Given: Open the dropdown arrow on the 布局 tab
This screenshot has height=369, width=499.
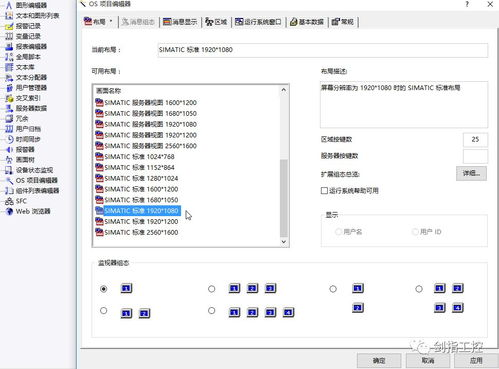Looking at the screenshot, I should coord(111,22).
